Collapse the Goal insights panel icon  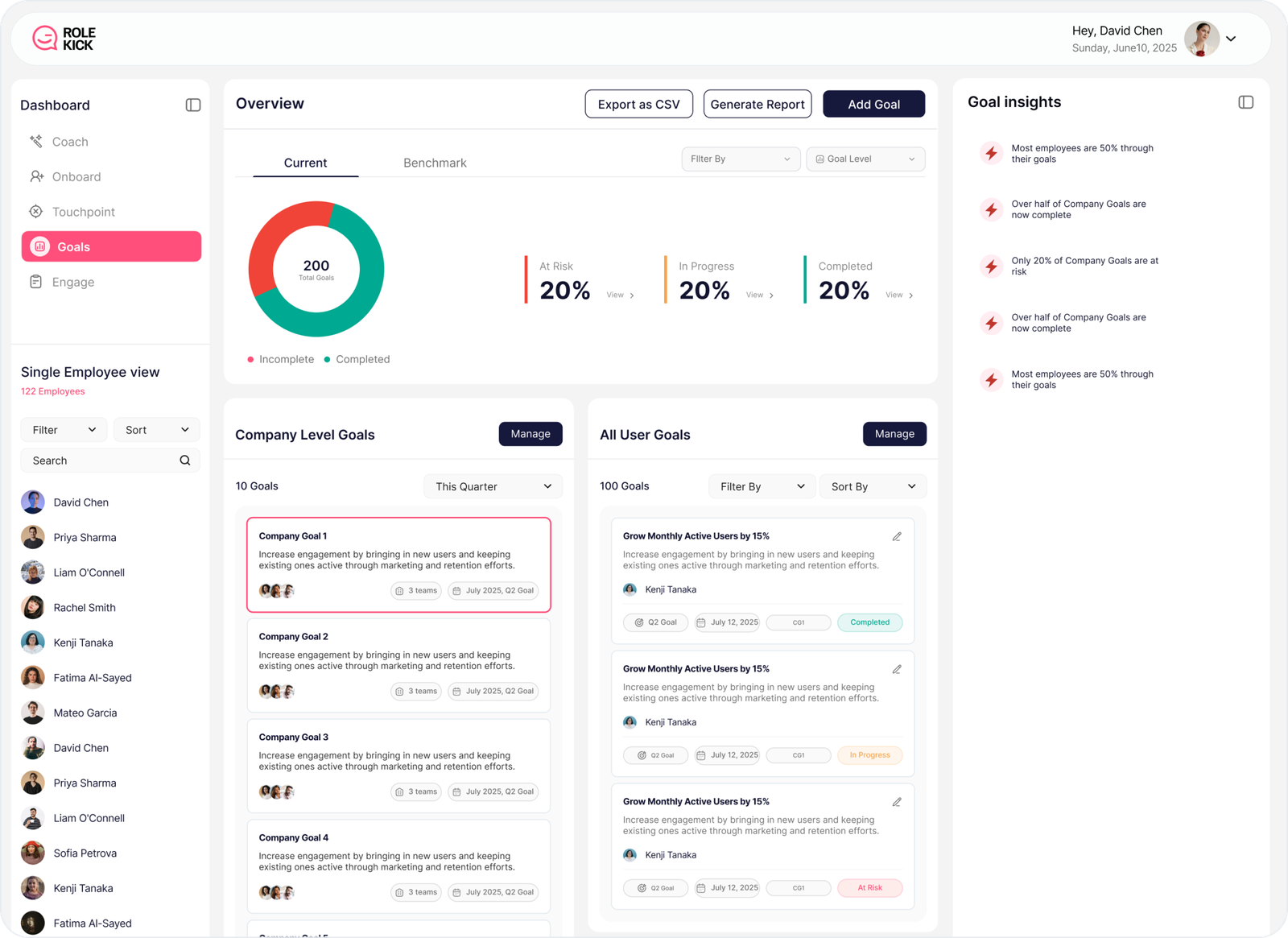(x=1245, y=102)
